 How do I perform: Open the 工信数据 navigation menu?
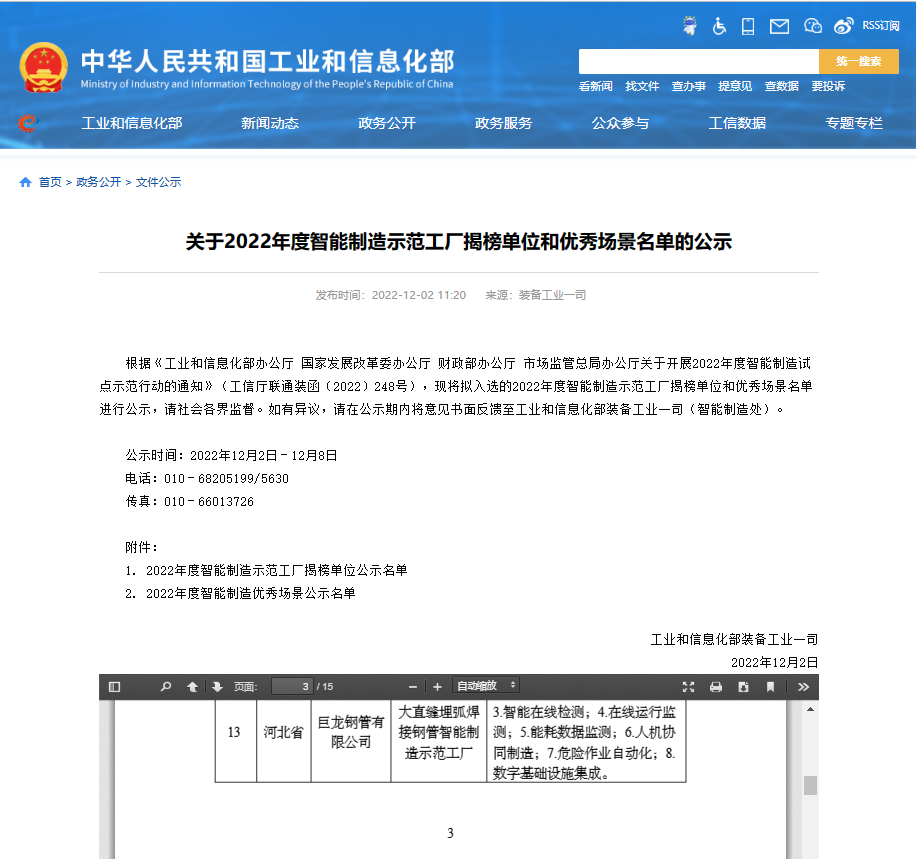(x=737, y=123)
